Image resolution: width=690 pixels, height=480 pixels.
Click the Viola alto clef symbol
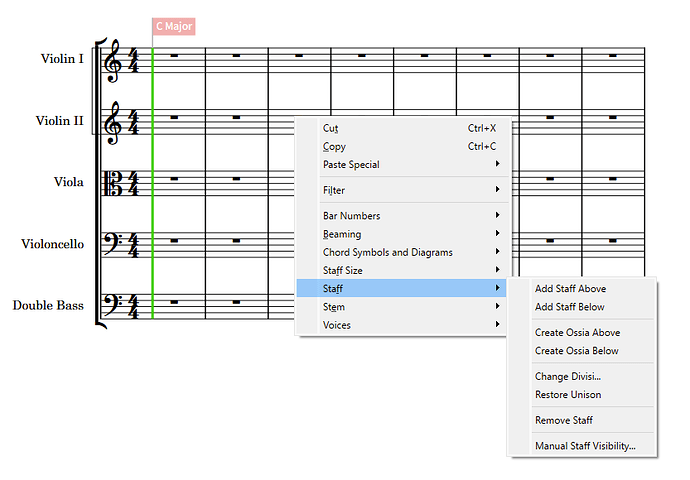[x=113, y=183]
